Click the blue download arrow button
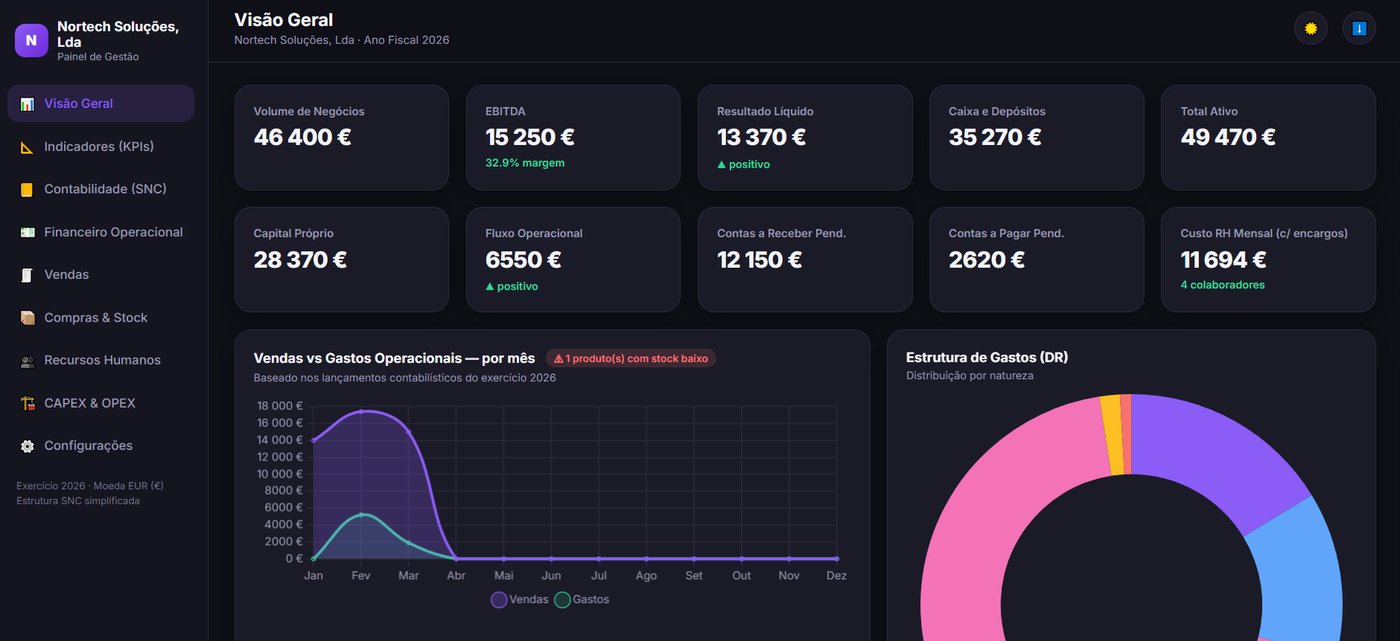This screenshot has height=641, width=1400. pos(1359,28)
